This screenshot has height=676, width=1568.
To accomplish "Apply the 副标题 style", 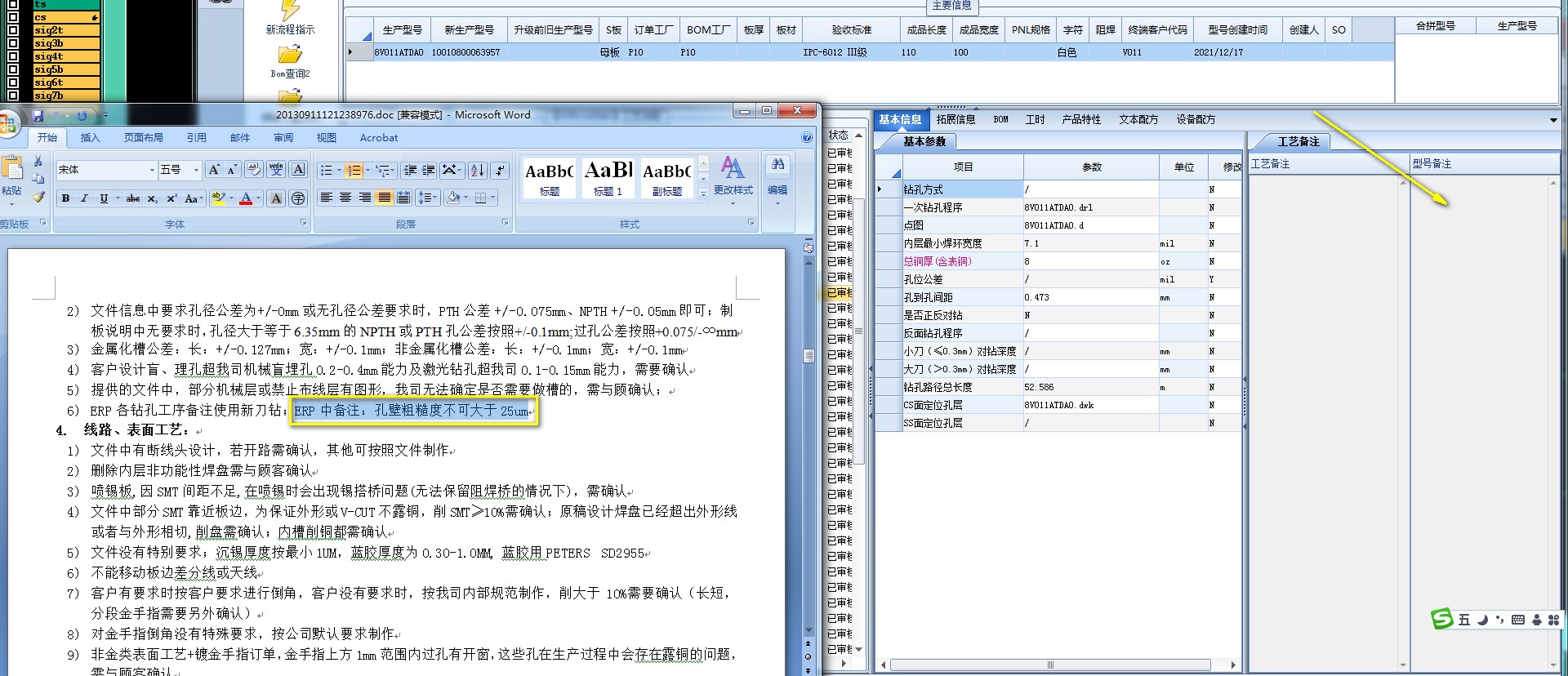I will [x=666, y=178].
